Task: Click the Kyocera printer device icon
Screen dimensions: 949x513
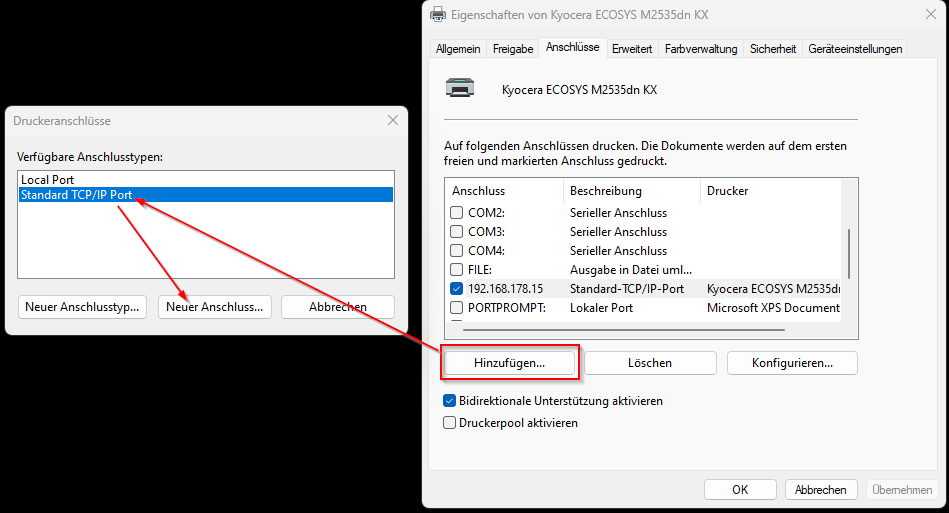Action: click(460, 88)
